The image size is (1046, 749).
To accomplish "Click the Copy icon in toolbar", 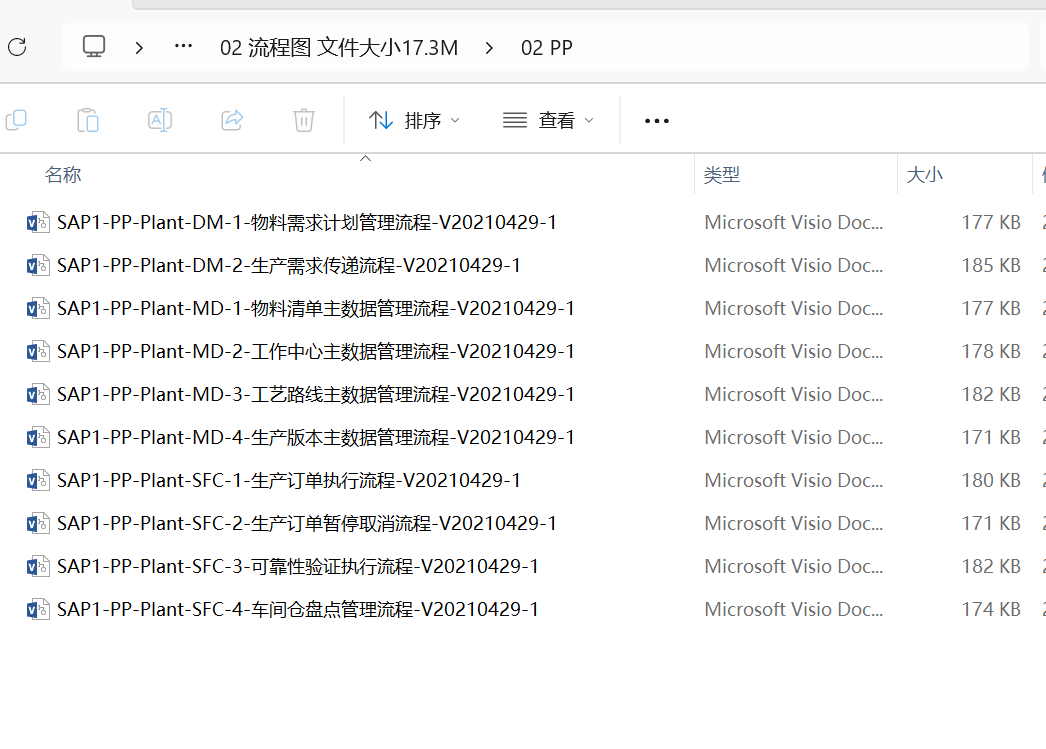I will [16, 121].
